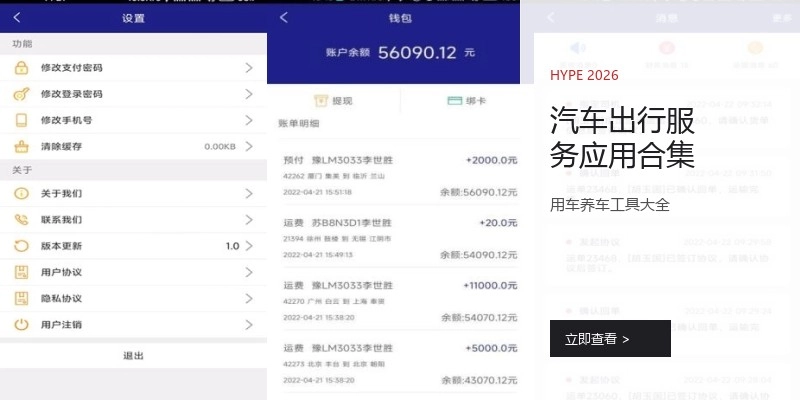Click the 用户注销 label
Image resolution: width=800 pixels, height=400 pixels.
[x=61, y=325]
